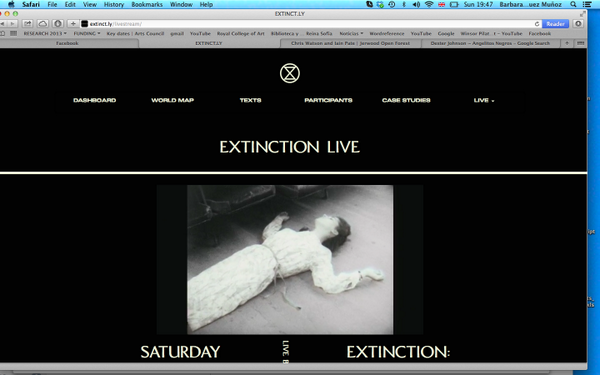Open the Barbara user account menu
This screenshot has height=375, width=600.
tap(530, 4)
